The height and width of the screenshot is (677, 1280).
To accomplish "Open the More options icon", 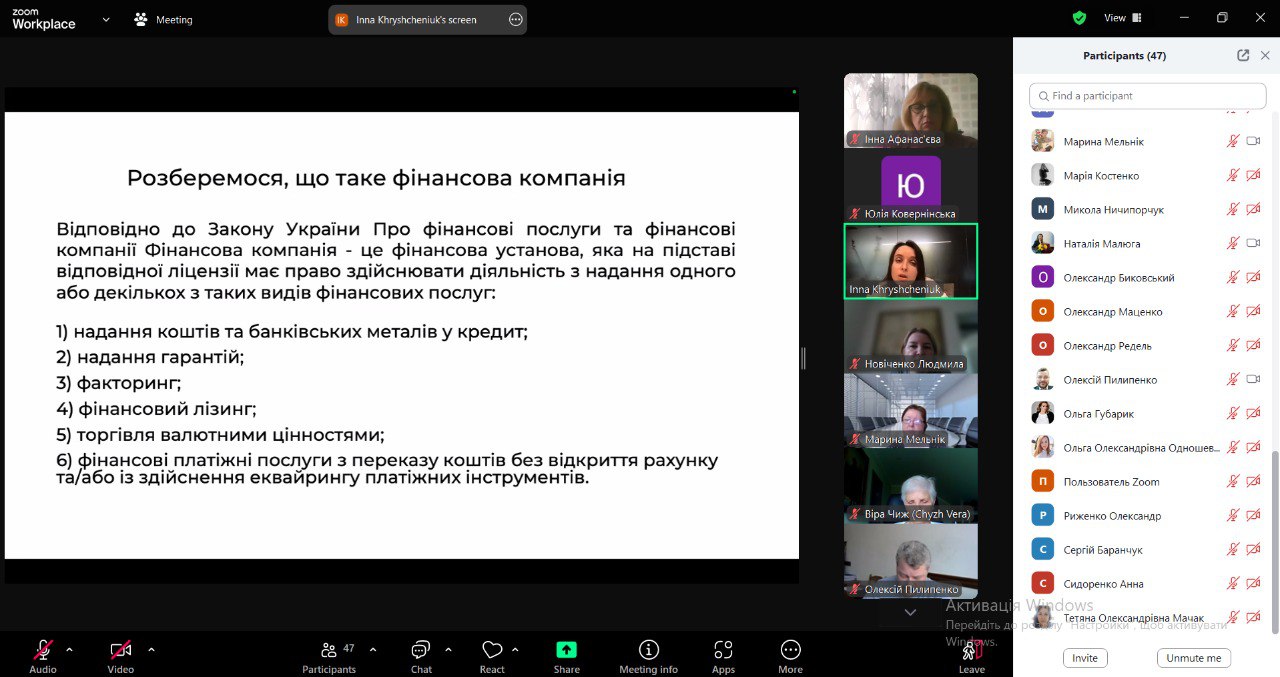I will [790, 651].
